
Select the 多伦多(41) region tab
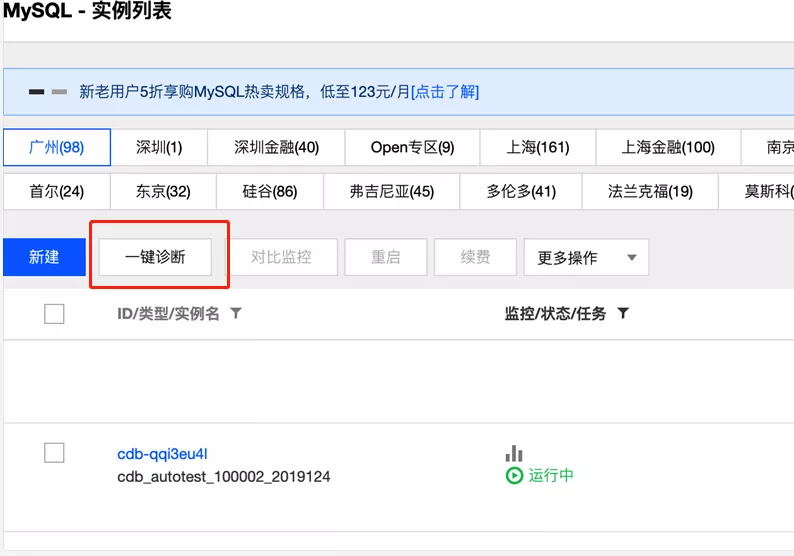click(x=521, y=191)
